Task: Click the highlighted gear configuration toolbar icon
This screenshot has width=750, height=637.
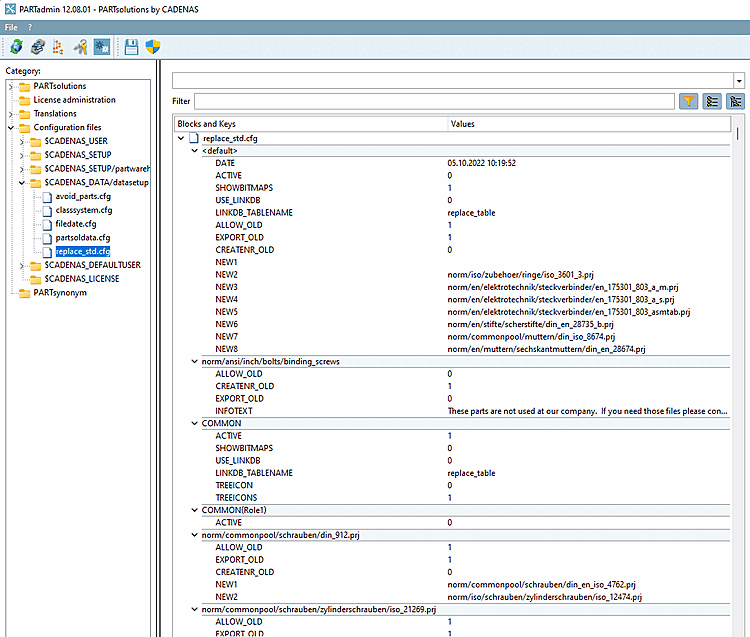Action: tap(102, 46)
